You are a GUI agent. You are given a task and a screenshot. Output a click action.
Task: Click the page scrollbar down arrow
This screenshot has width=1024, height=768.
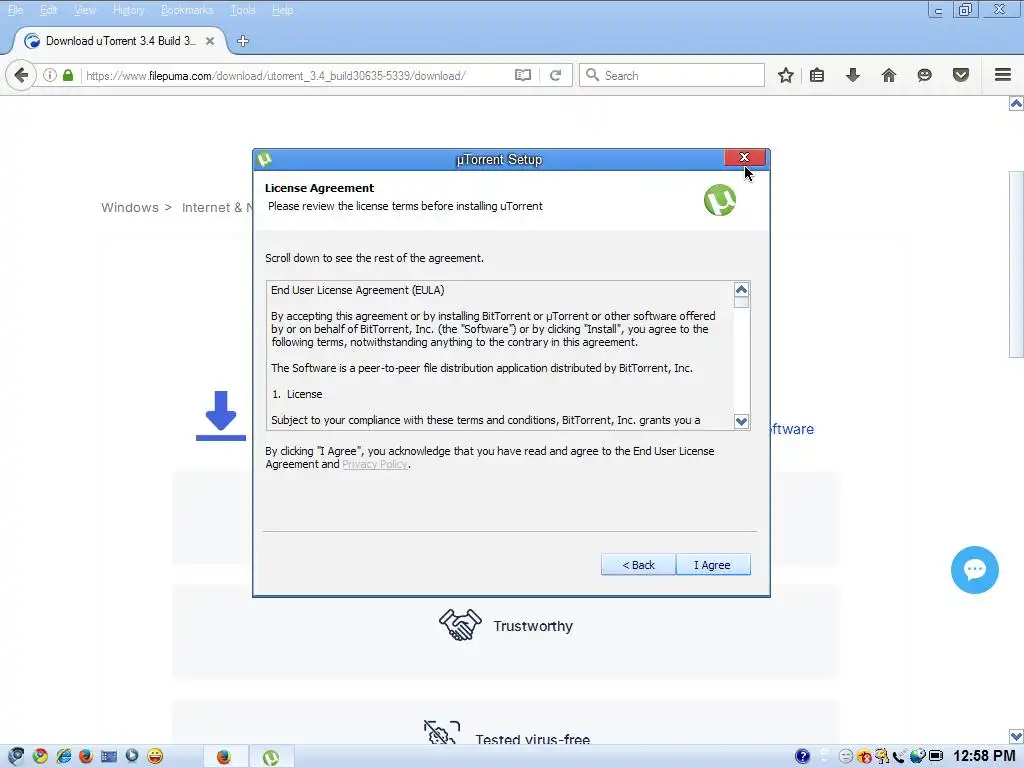(1016, 736)
